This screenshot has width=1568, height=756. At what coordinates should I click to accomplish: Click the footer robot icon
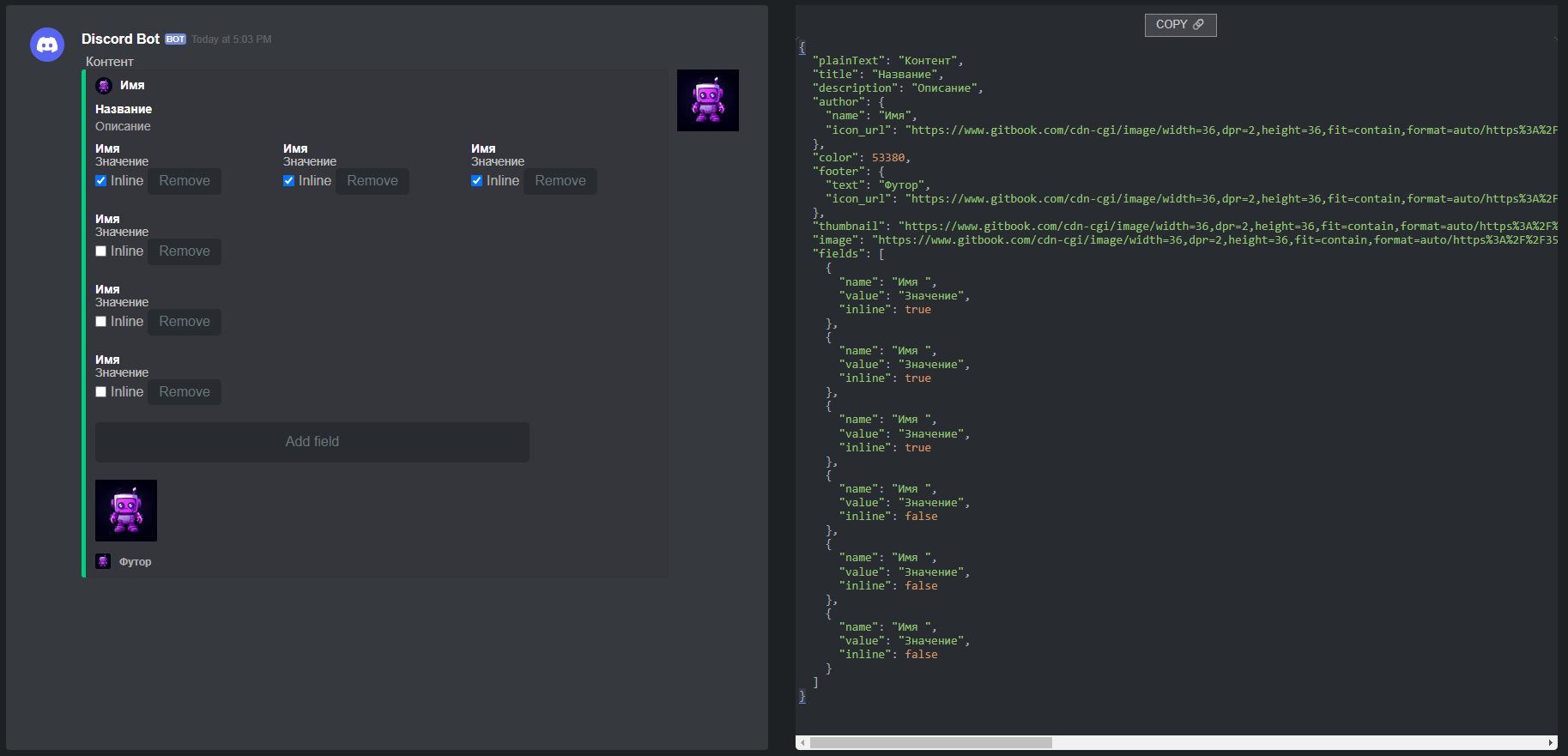(103, 561)
